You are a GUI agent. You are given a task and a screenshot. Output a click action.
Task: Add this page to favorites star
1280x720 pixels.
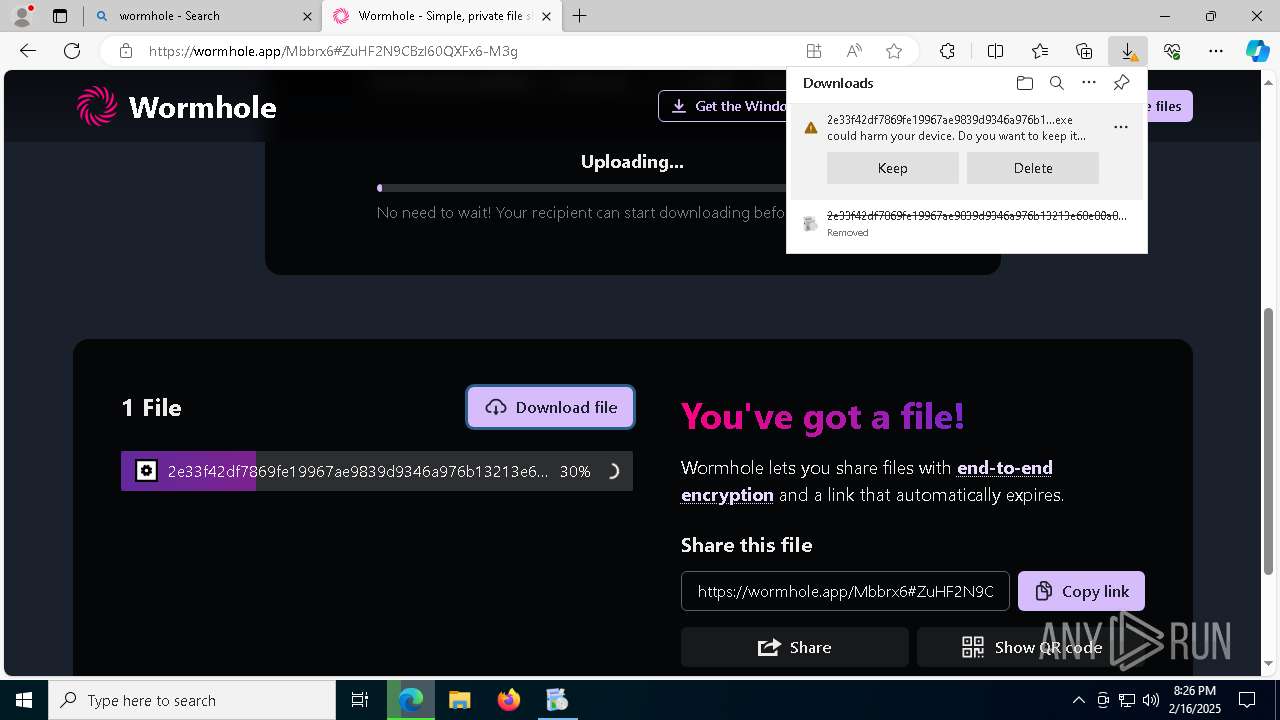click(894, 51)
